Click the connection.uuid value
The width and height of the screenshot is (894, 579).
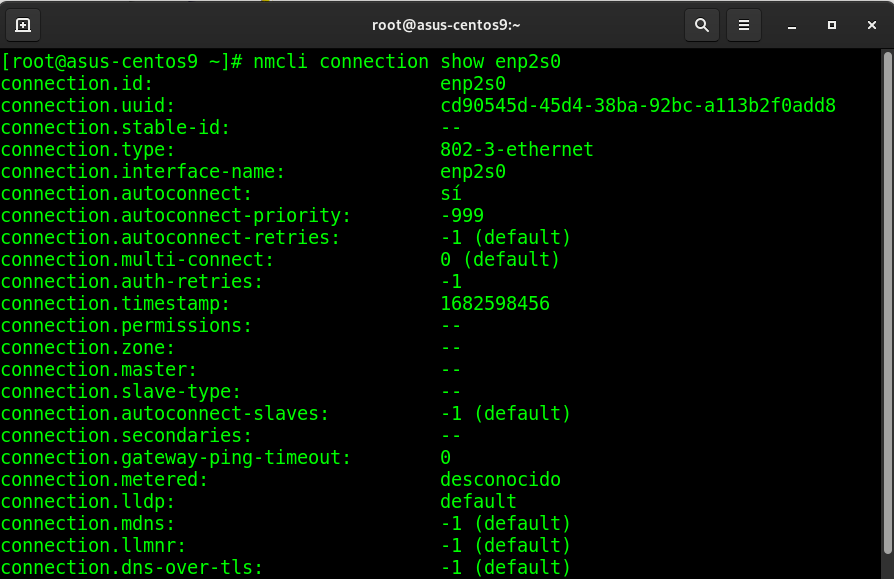637,105
